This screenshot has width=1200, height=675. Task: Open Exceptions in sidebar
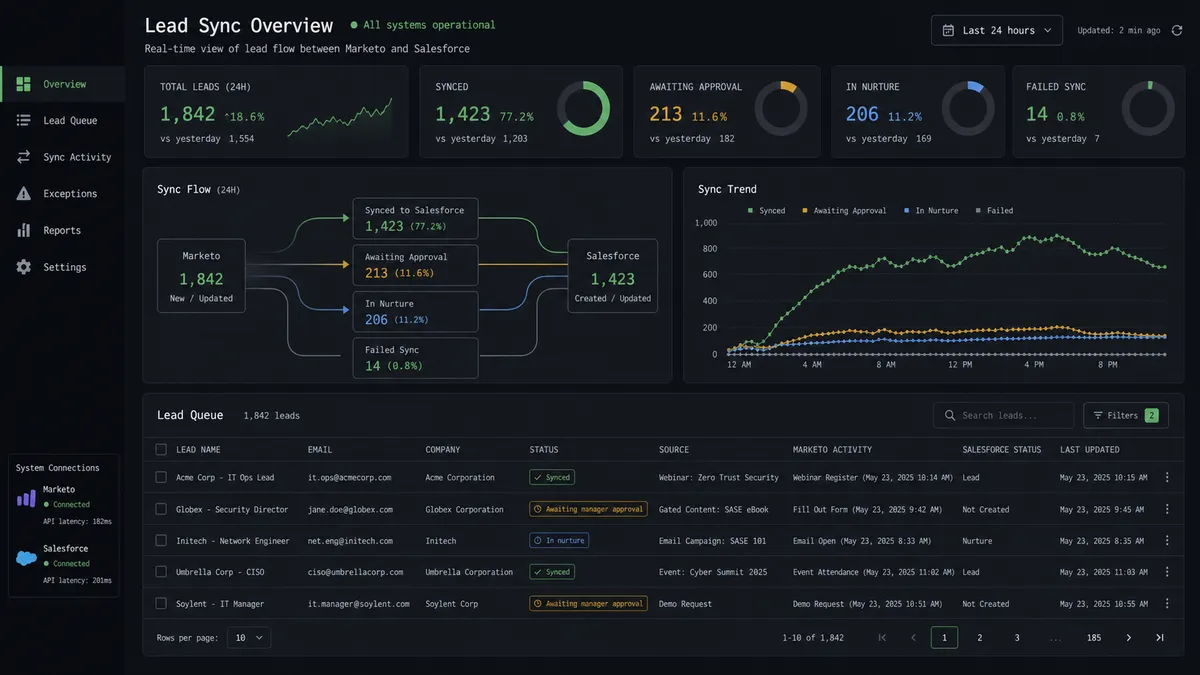point(62,194)
